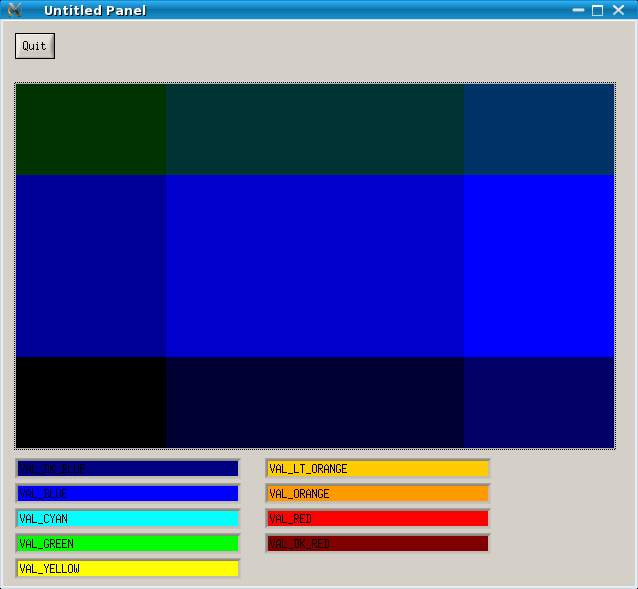Image resolution: width=638 pixels, height=589 pixels.
Task: Click the application icon in the title bar
Action: pyautogui.click(x=15, y=9)
